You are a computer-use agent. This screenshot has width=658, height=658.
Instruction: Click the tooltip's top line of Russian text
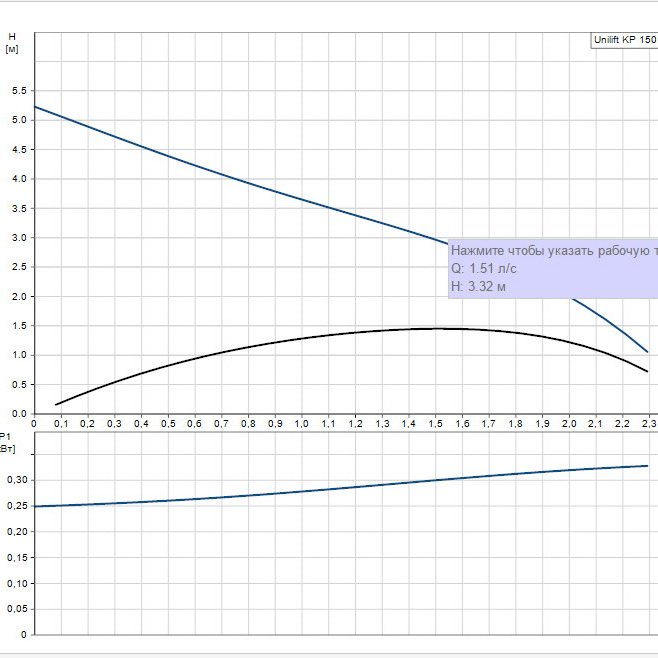554,250
